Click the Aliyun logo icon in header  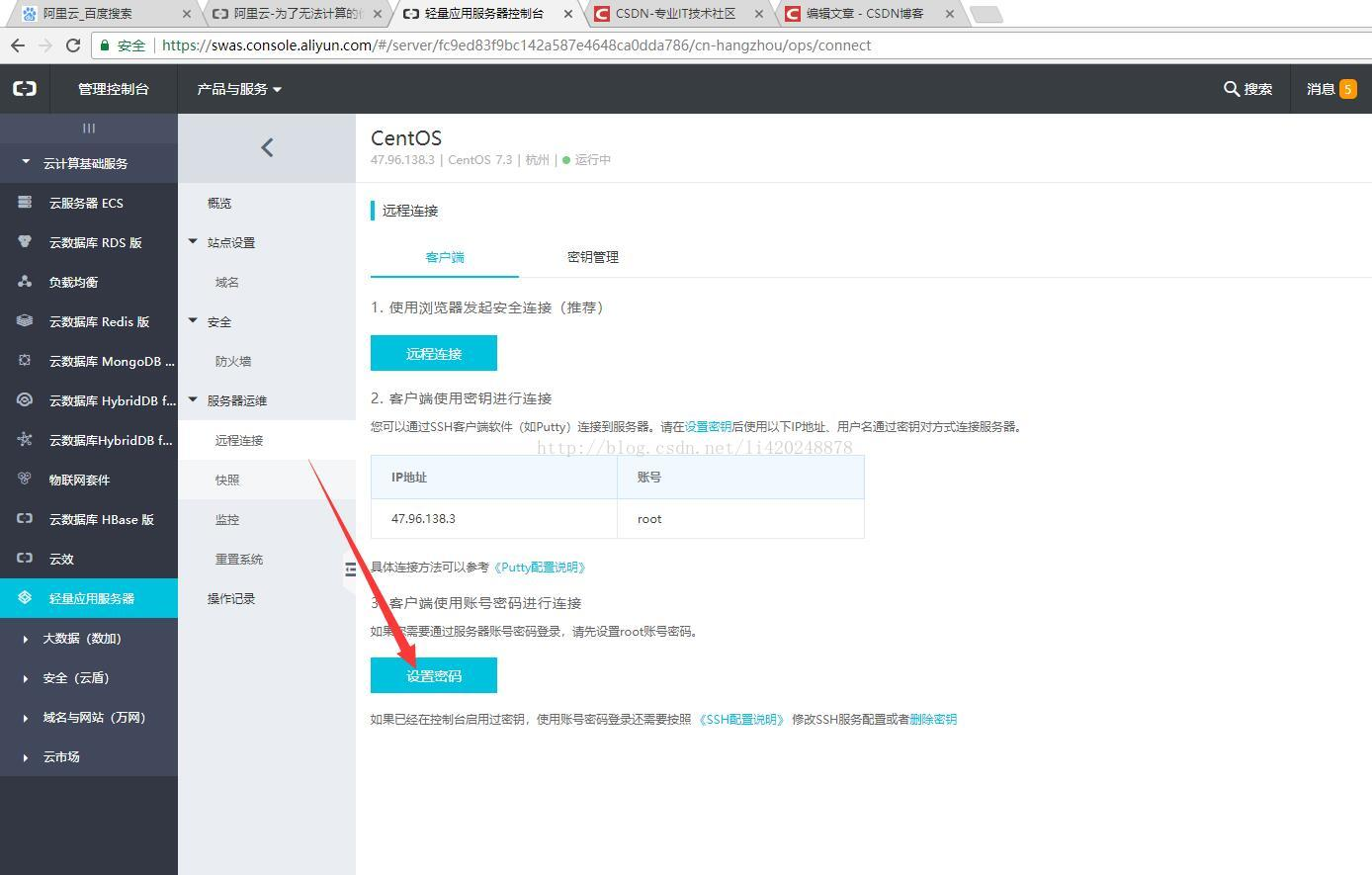coord(25,89)
